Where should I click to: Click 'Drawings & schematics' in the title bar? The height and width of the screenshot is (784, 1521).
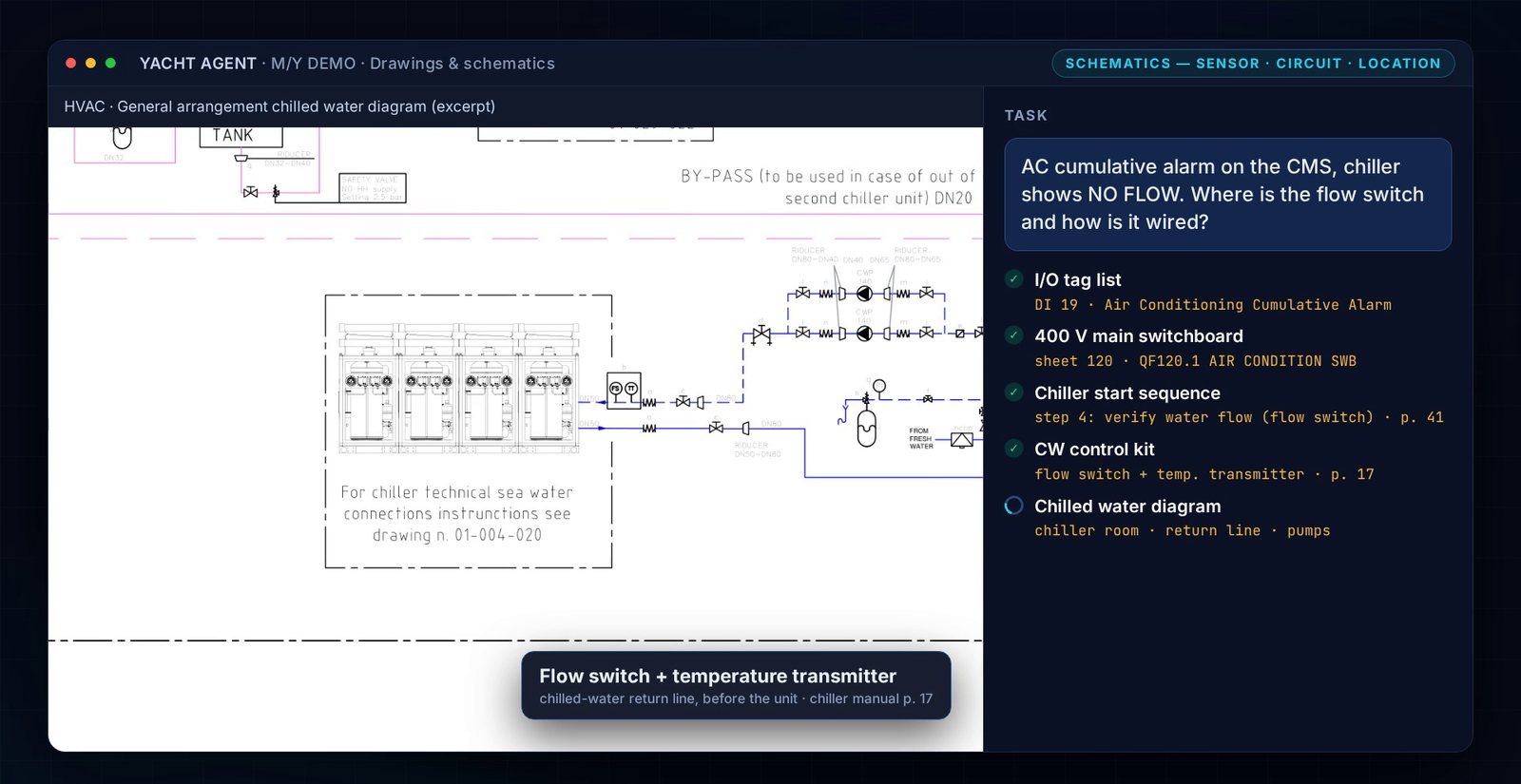click(x=462, y=64)
